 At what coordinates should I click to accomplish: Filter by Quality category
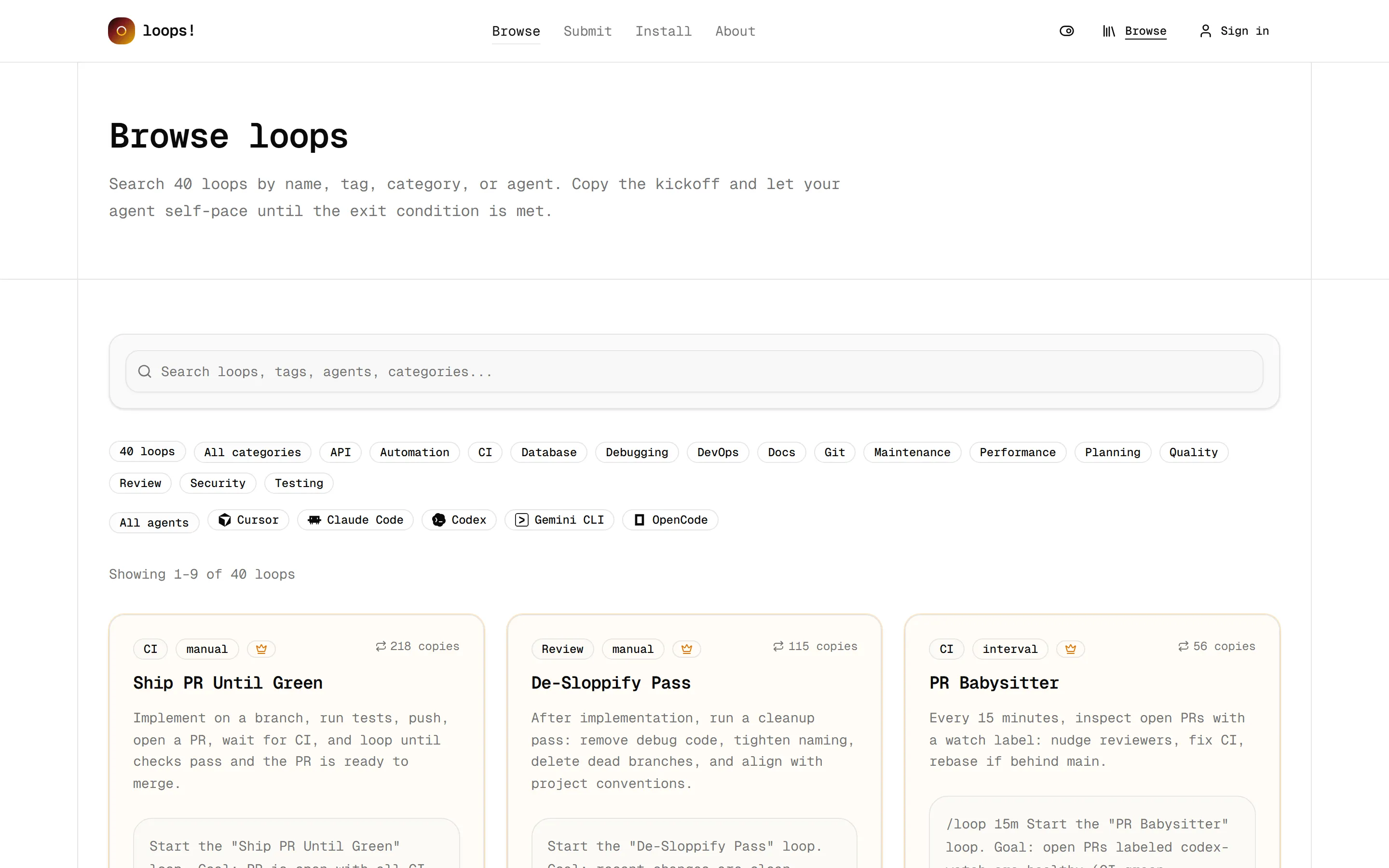pyautogui.click(x=1194, y=452)
